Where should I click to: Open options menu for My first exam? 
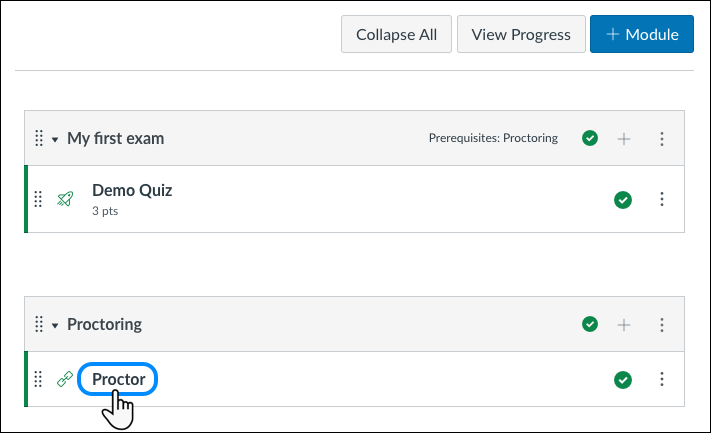tap(661, 138)
